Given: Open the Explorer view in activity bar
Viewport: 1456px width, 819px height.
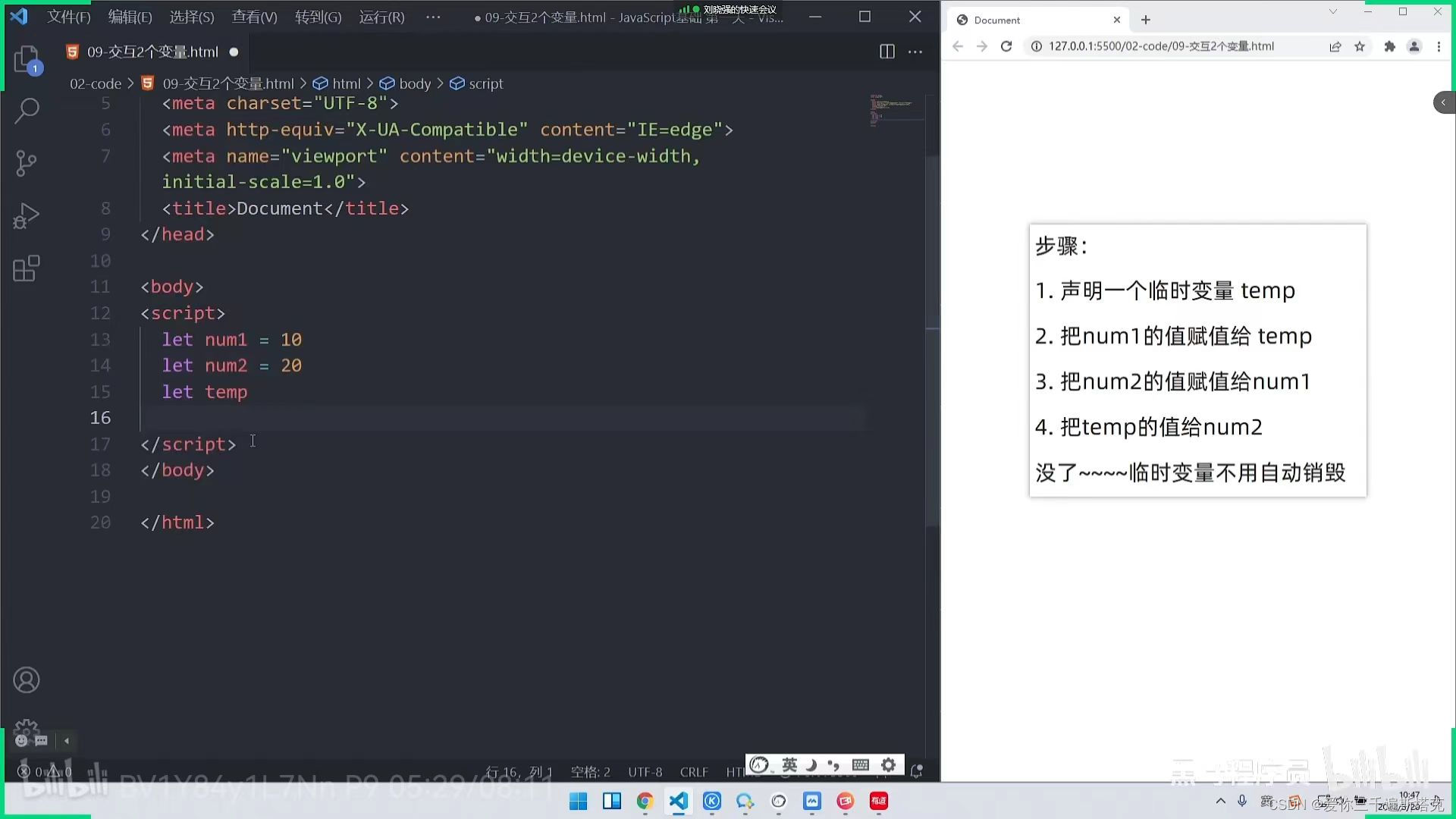Looking at the screenshot, I should pos(27,59).
